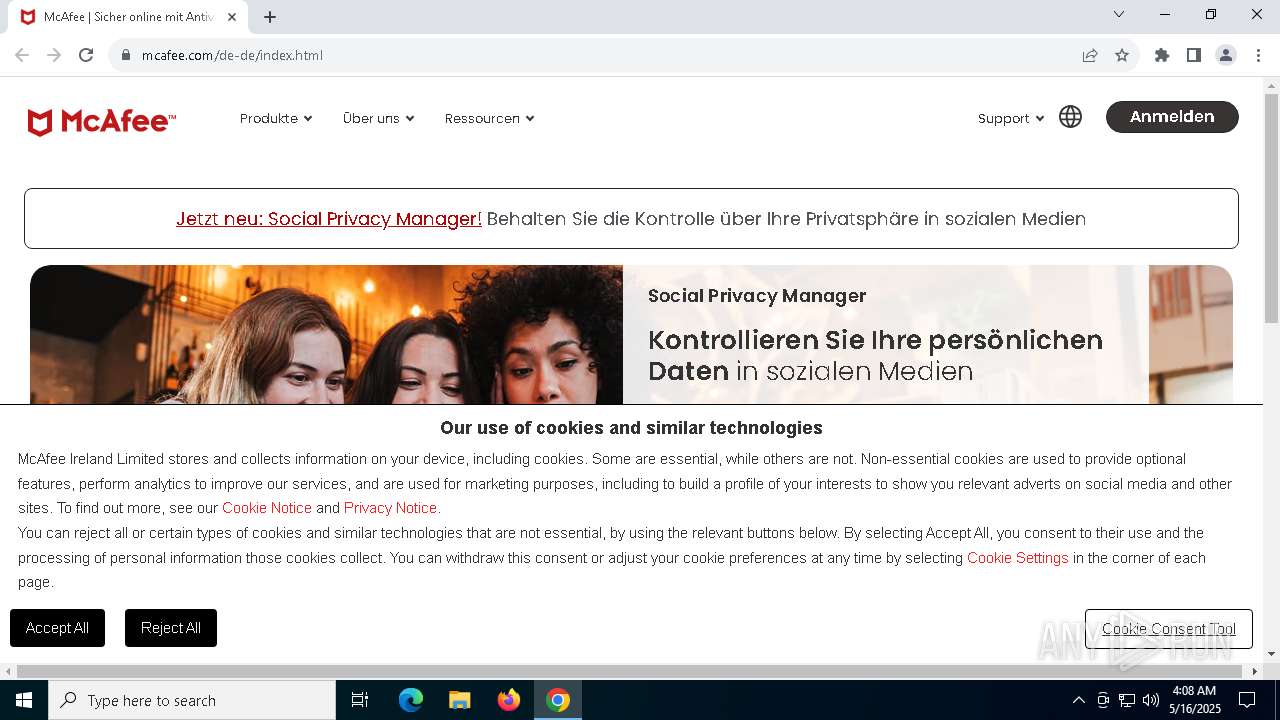Image resolution: width=1280 pixels, height=720 pixels.
Task: Open the Cookie Notice link
Action: 267,508
